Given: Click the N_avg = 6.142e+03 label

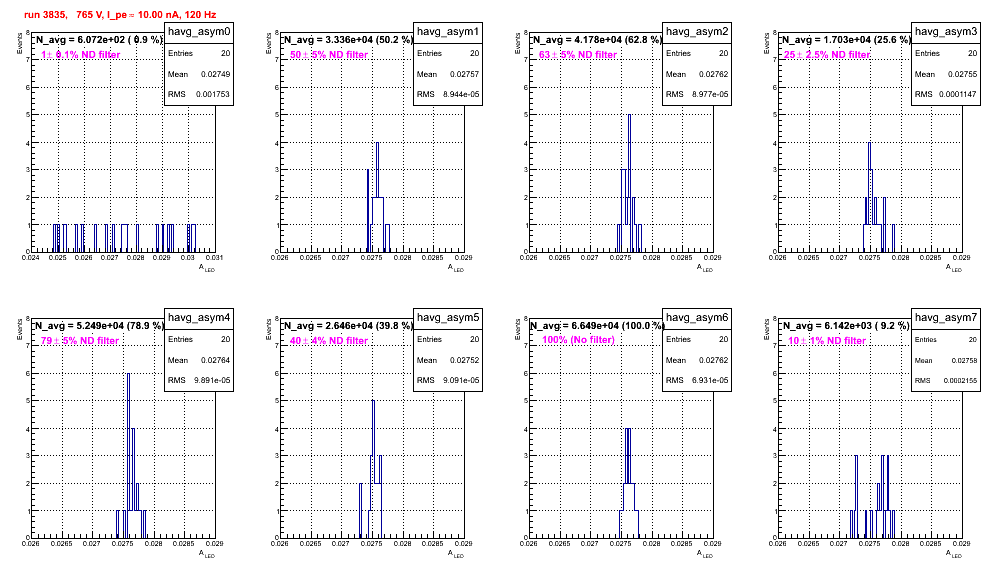Looking at the screenshot, I should (846, 326).
